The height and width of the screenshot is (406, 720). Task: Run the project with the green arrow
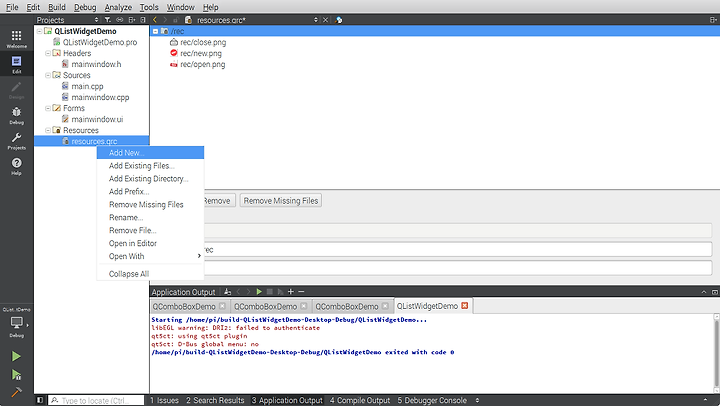point(16,356)
